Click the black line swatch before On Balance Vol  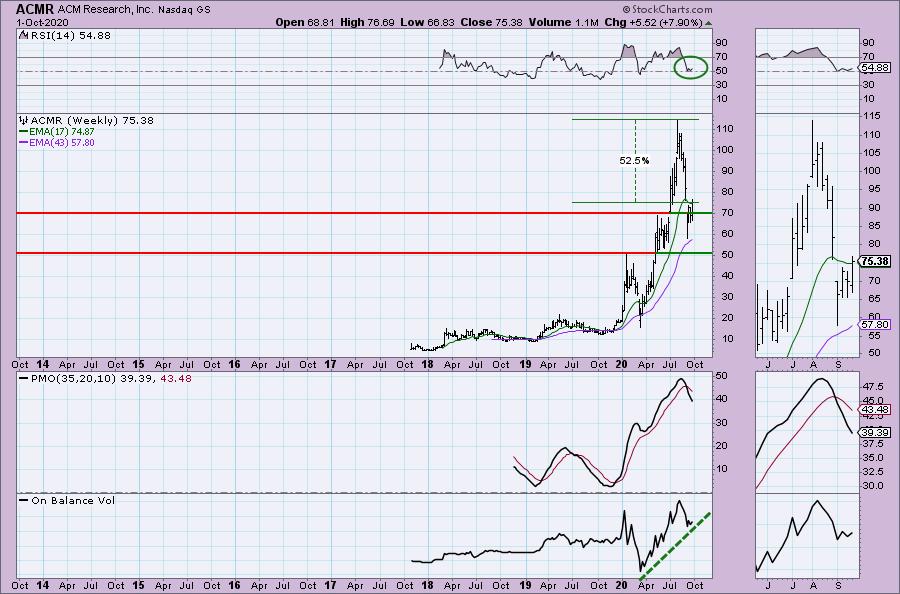pos(24,500)
